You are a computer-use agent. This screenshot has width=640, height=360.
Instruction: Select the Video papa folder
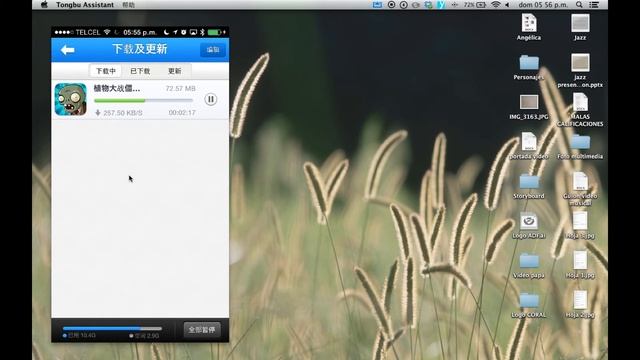(x=529, y=265)
